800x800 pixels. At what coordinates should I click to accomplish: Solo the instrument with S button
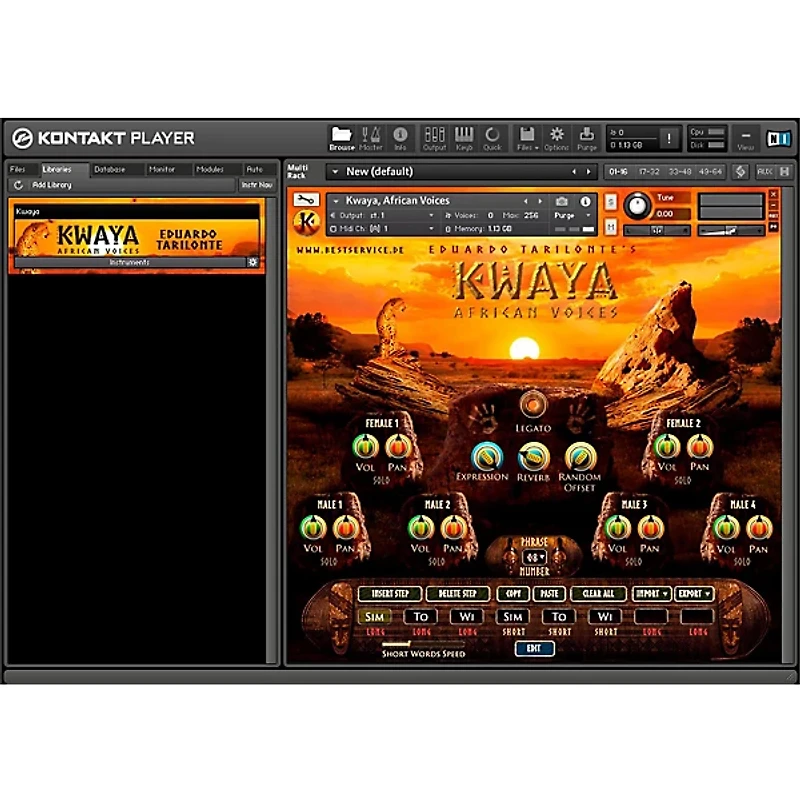point(611,202)
